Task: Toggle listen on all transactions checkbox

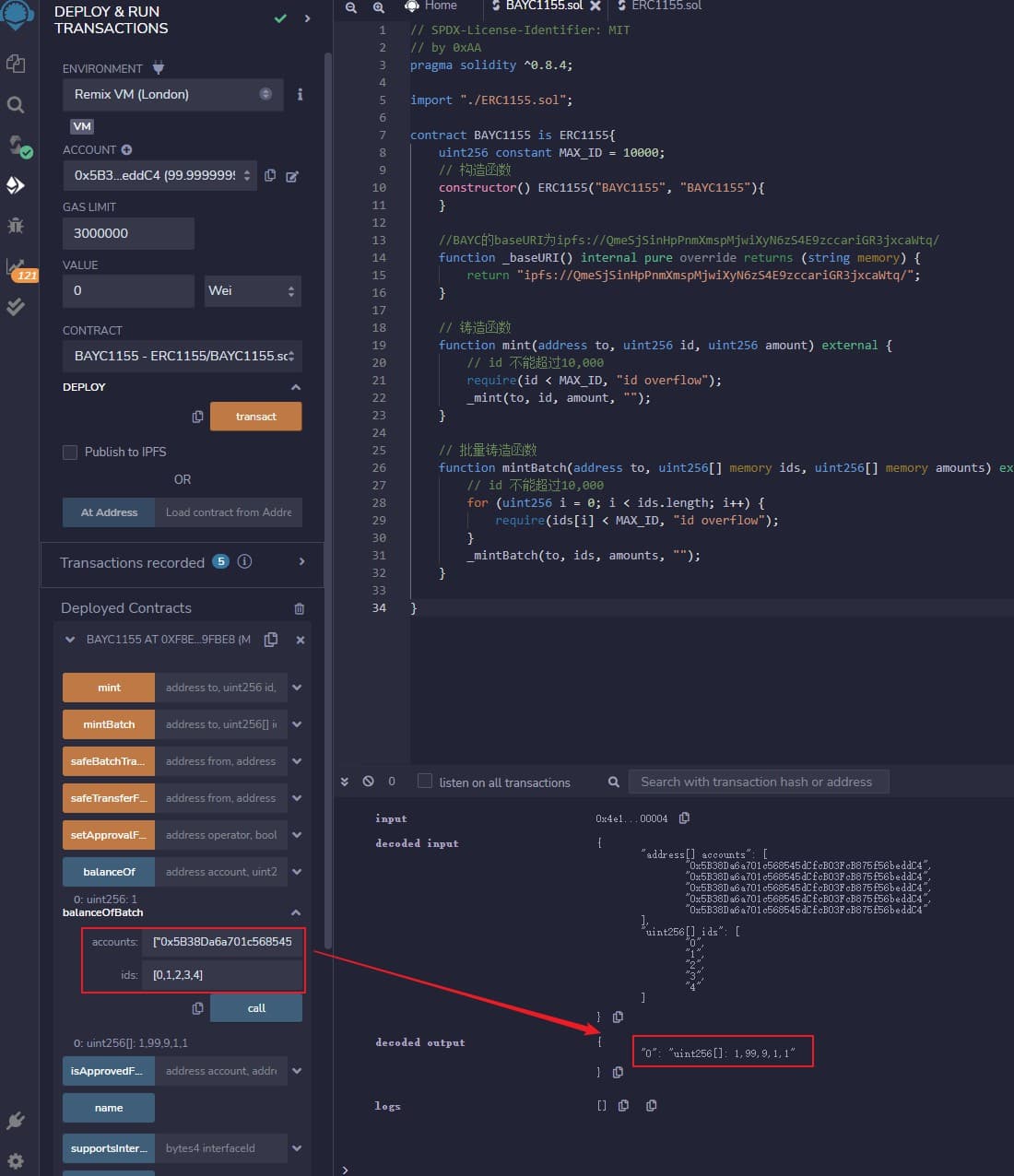Action: pos(425,782)
